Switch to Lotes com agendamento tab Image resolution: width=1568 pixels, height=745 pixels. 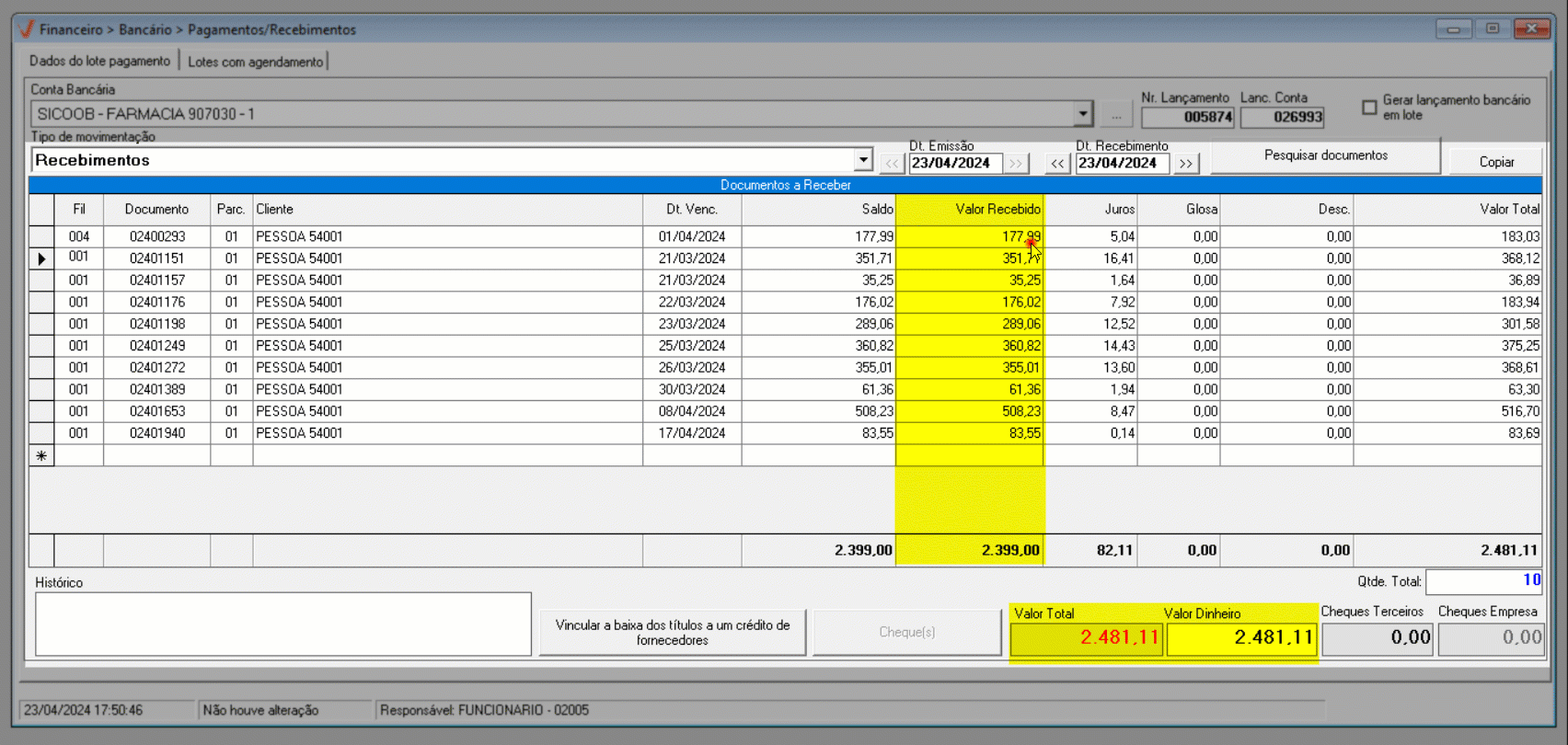pos(255,62)
